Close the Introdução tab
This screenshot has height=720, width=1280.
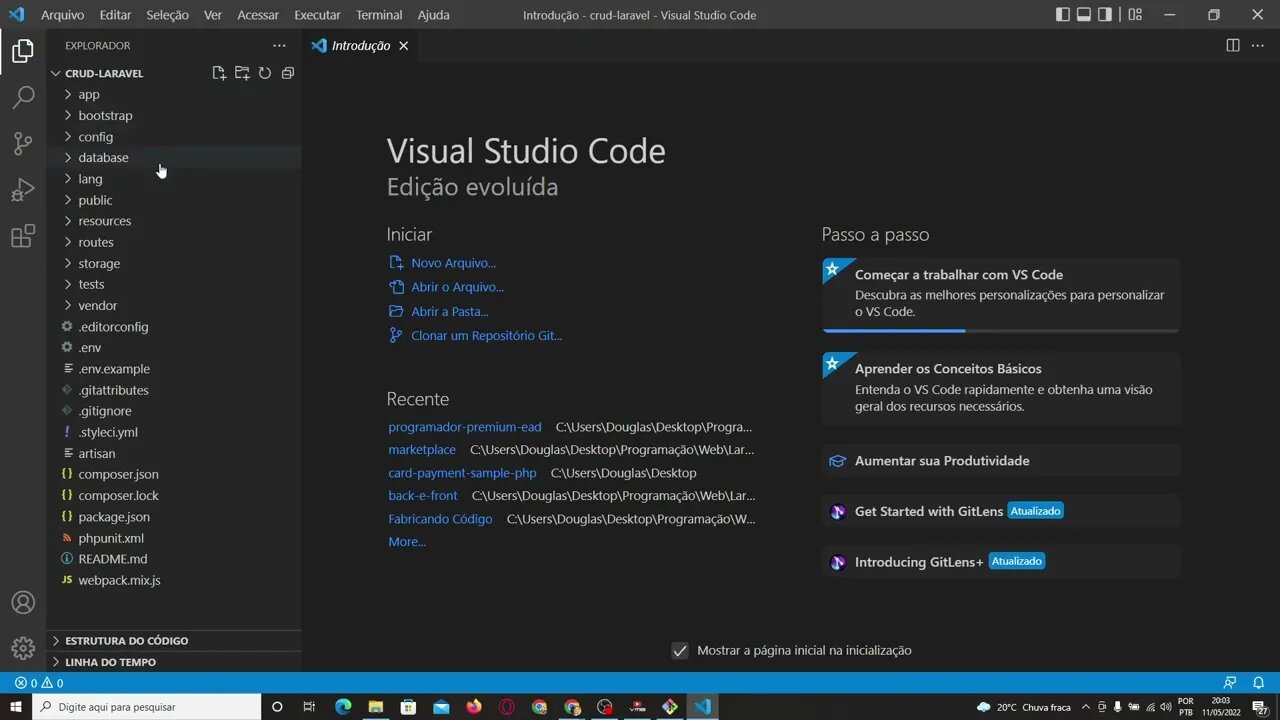click(x=404, y=46)
